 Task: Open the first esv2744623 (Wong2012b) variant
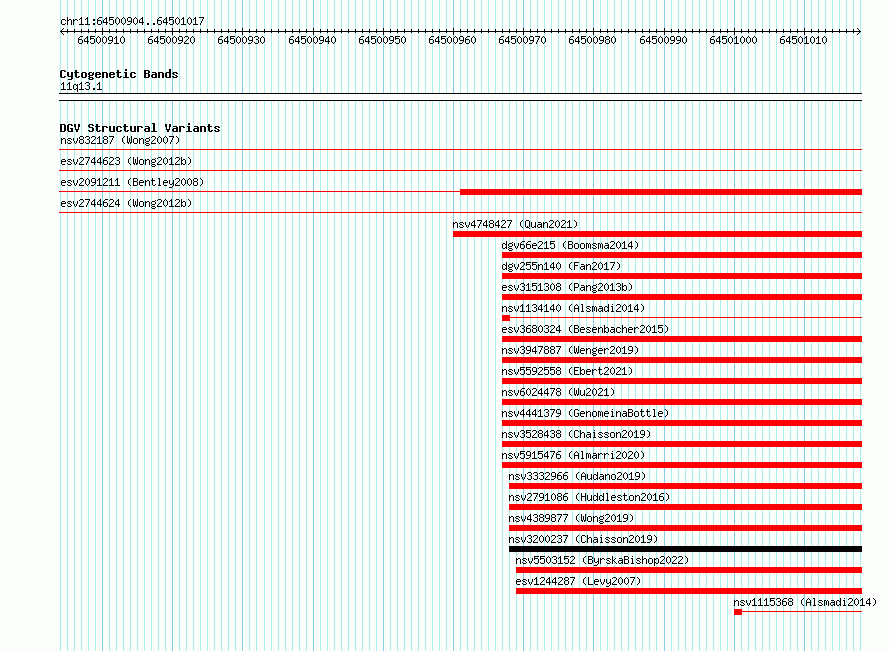tap(126, 161)
